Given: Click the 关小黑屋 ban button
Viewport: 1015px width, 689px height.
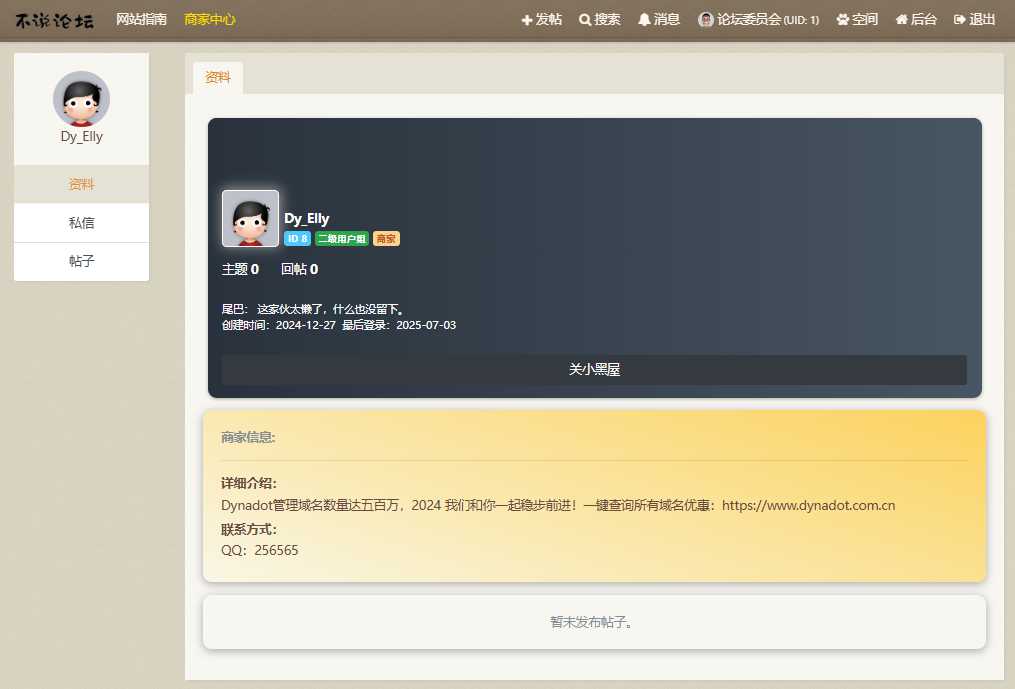Looking at the screenshot, I should point(593,369).
